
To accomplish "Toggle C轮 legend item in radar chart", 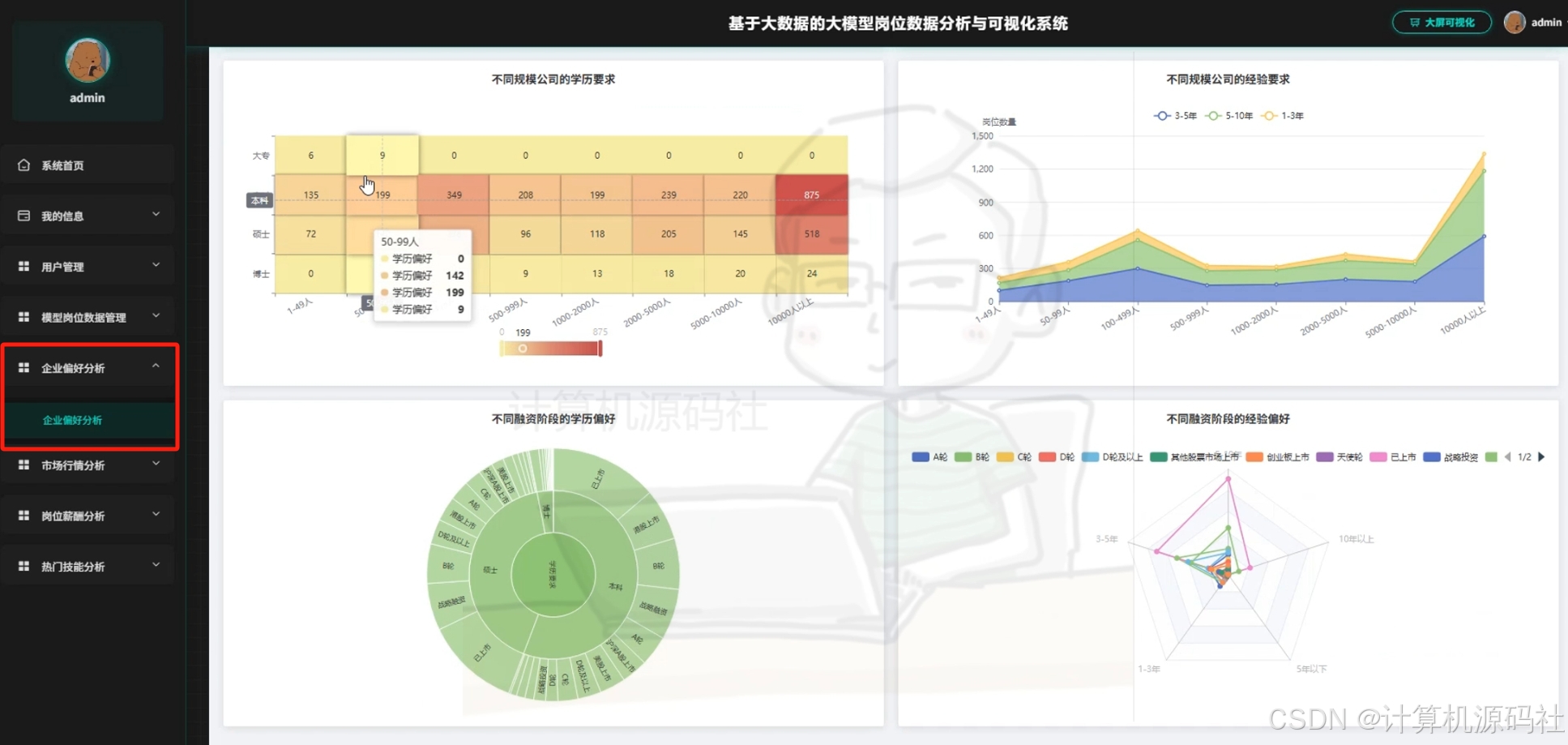I will [x=1014, y=457].
